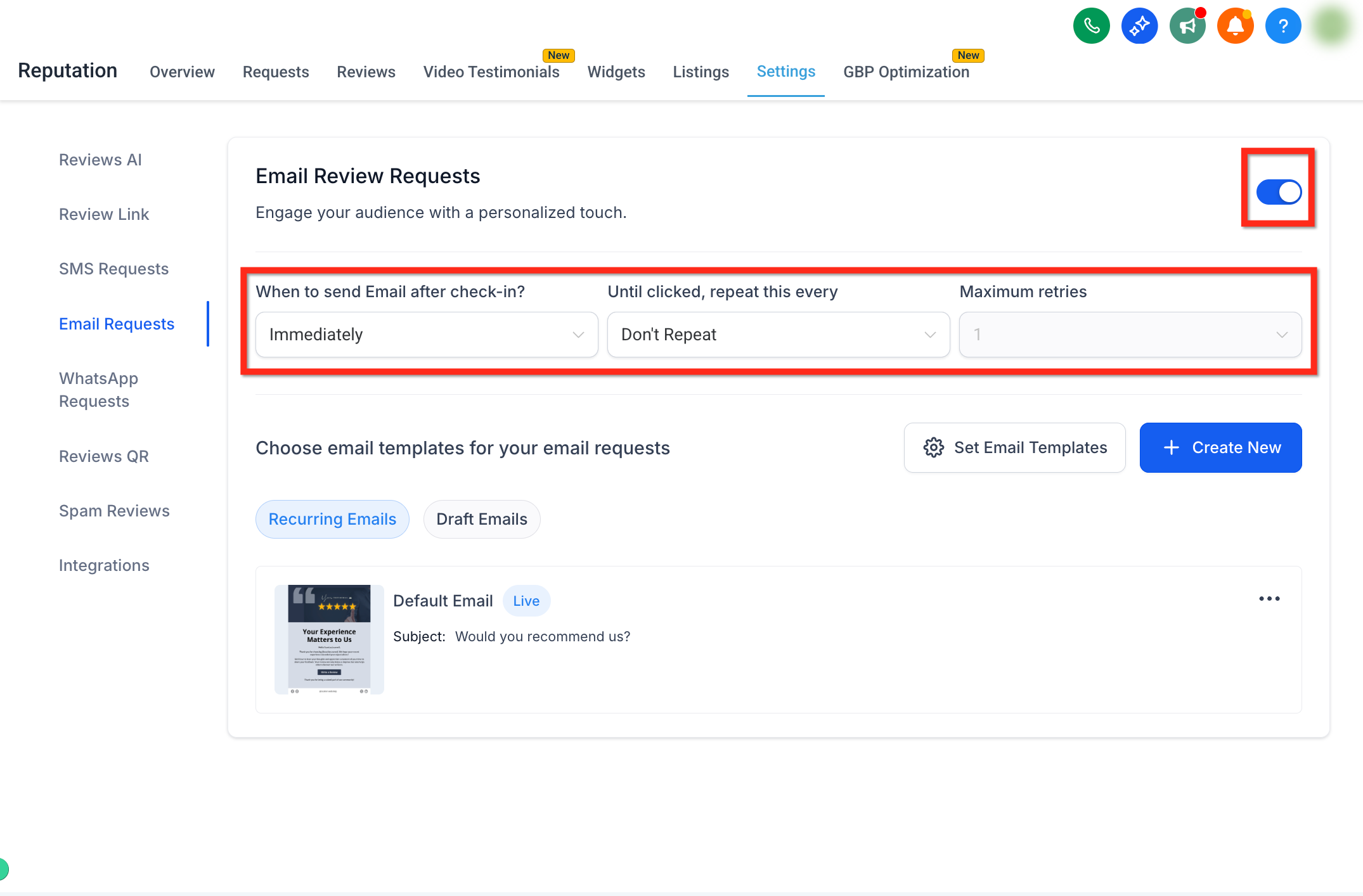Open the blue AI sparkle assistant icon

[x=1139, y=26]
